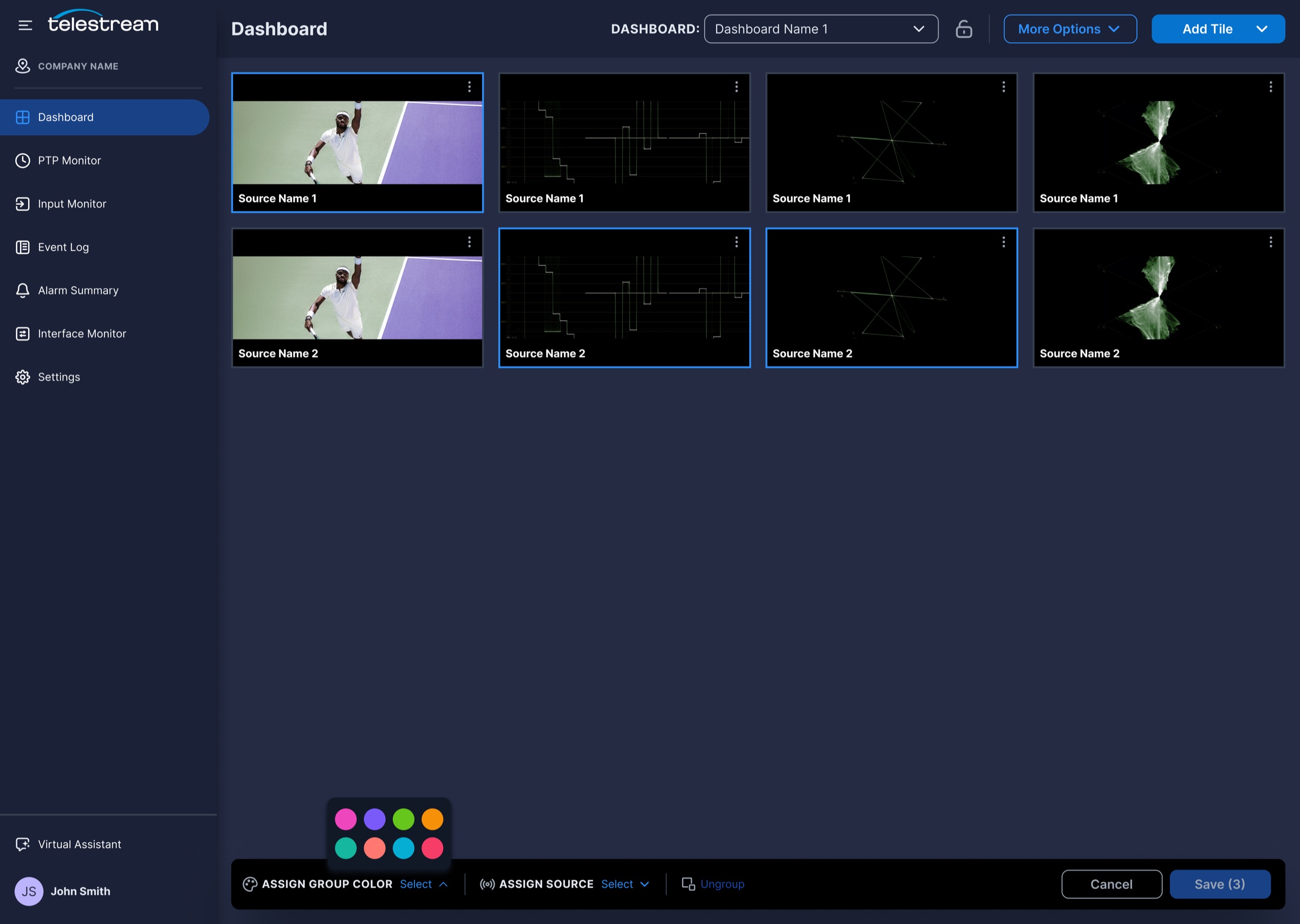Pick the teal group color swatch

(x=346, y=848)
